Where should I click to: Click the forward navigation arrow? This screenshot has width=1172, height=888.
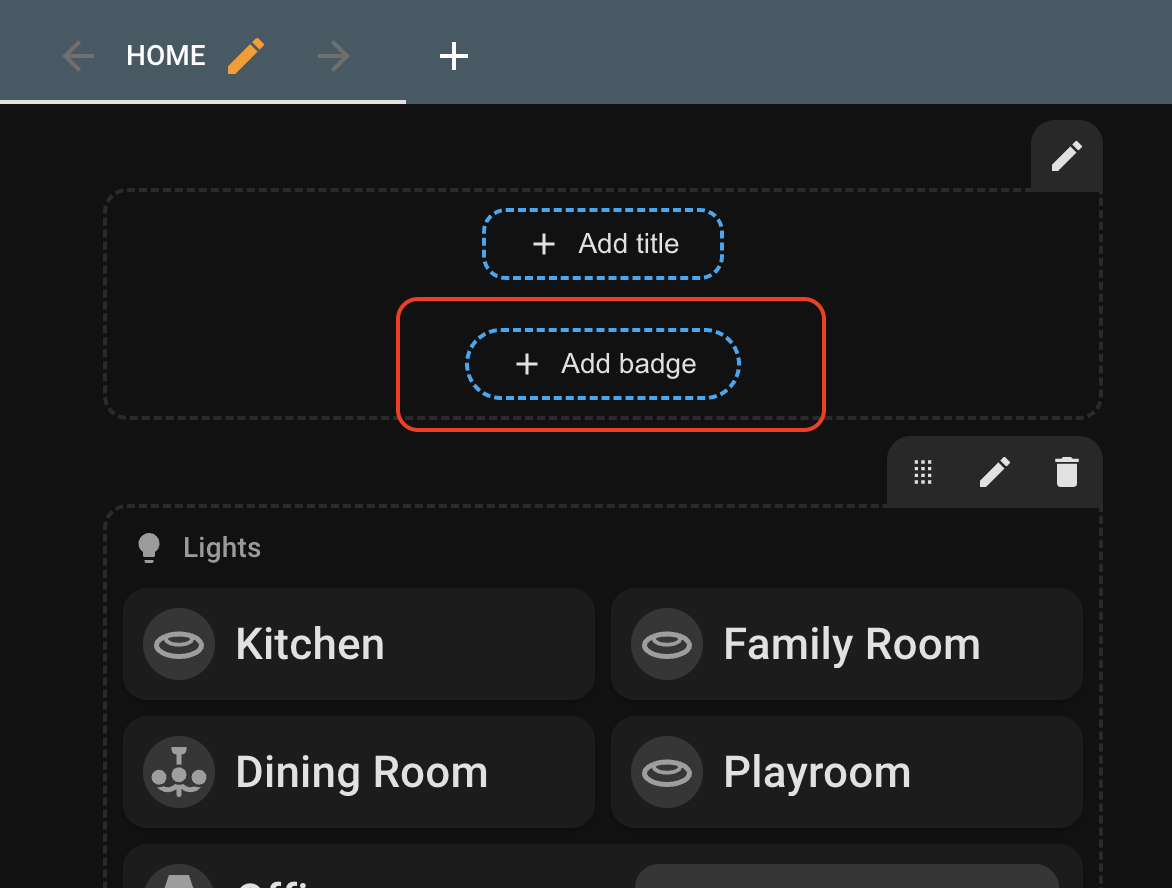333,56
